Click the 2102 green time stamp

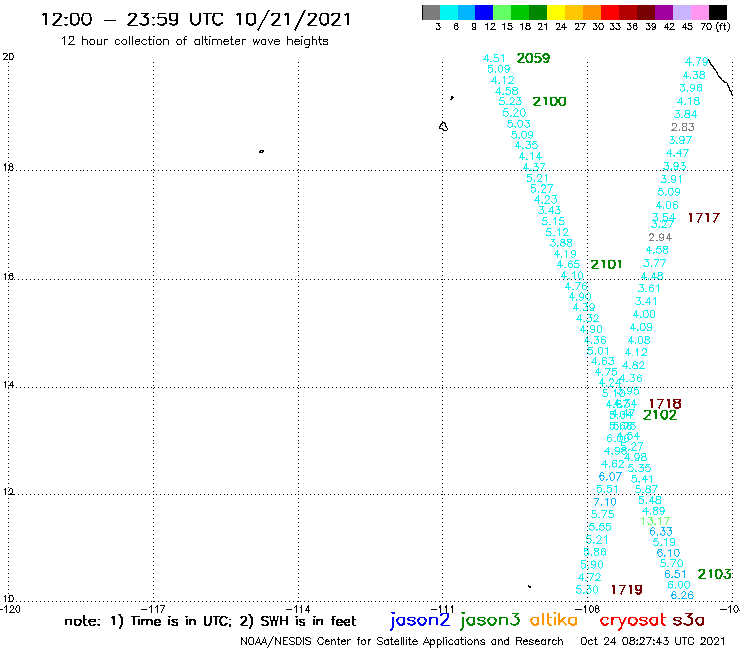point(660,415)
